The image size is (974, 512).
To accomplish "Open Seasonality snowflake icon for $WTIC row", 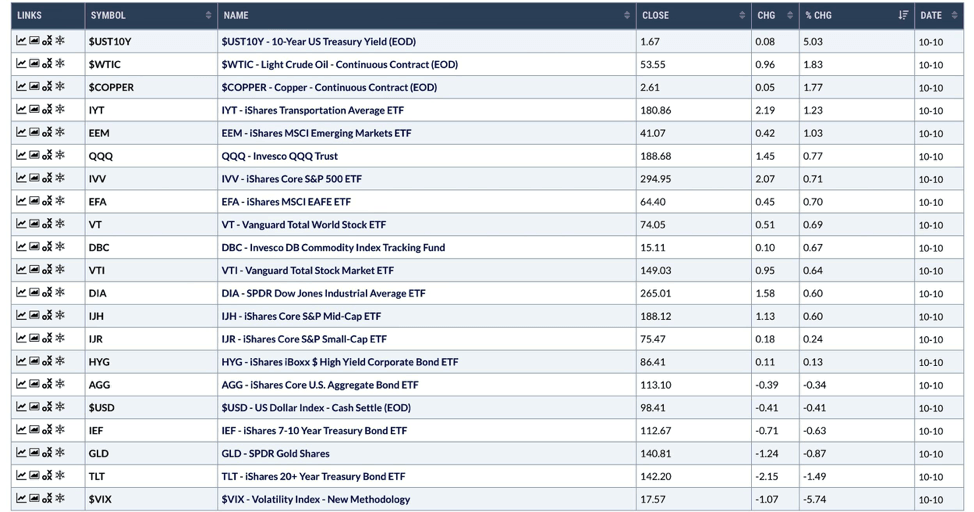I will click(x=60, y=63).
